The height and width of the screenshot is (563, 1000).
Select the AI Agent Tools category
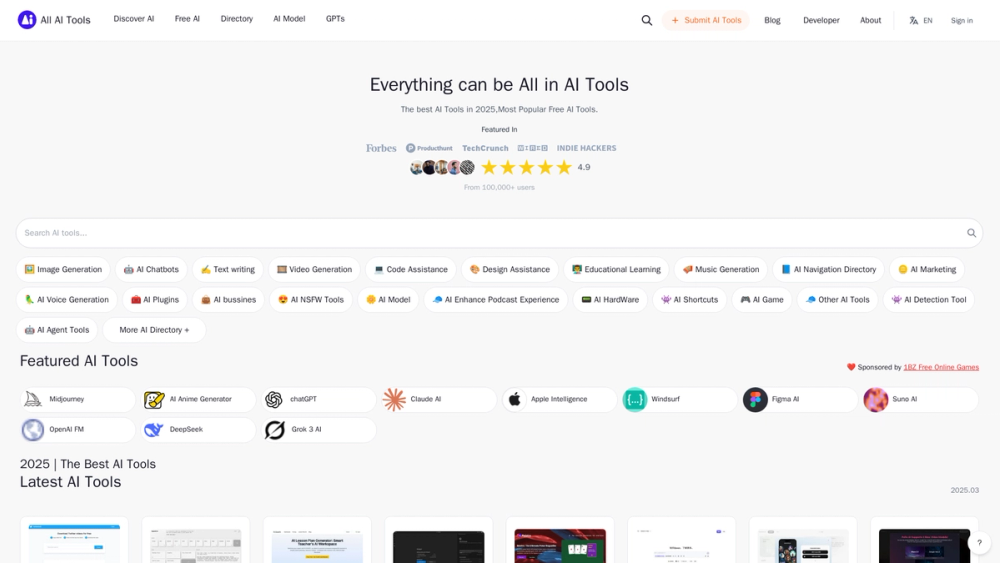point(57,330)
